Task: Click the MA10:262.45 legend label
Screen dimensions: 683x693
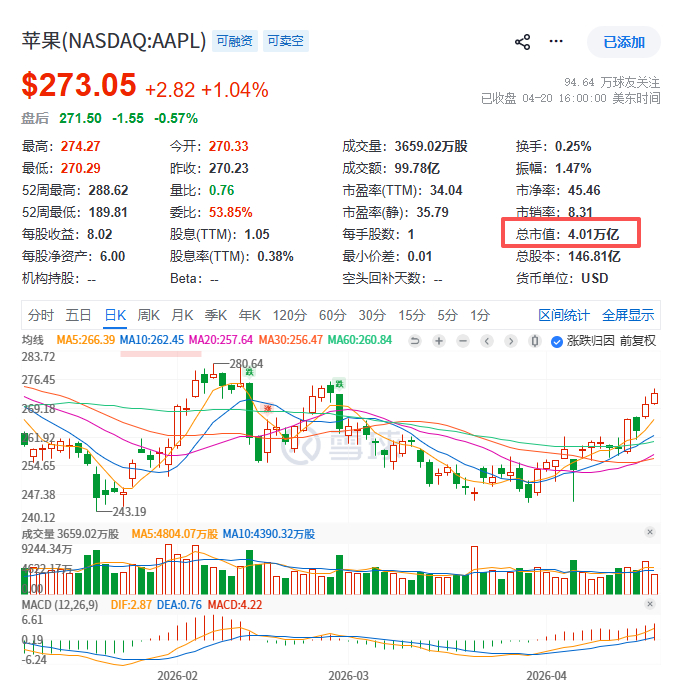Action: click(x=152, y=340)
